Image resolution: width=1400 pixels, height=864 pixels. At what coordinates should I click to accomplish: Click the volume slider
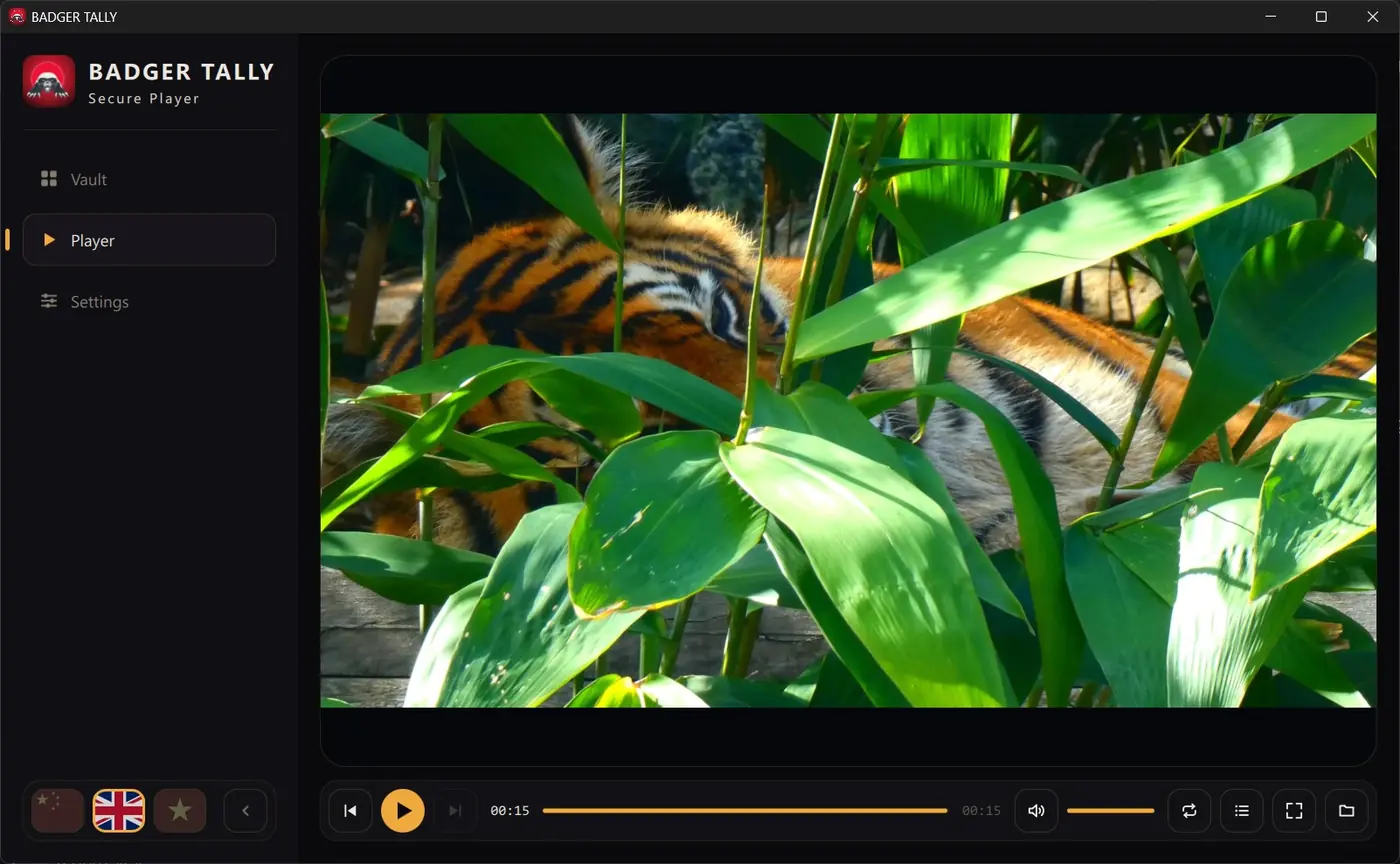click(x=1111, y=811)
